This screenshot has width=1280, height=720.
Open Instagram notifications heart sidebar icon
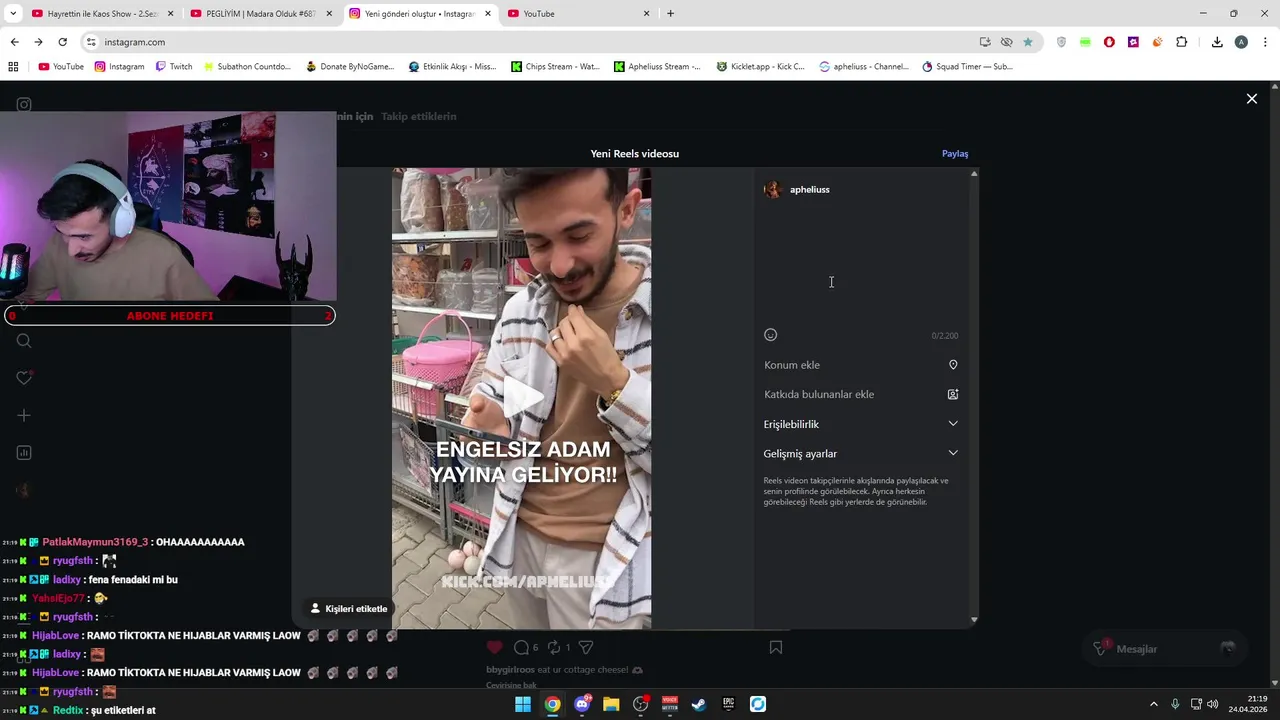point(24,378)
